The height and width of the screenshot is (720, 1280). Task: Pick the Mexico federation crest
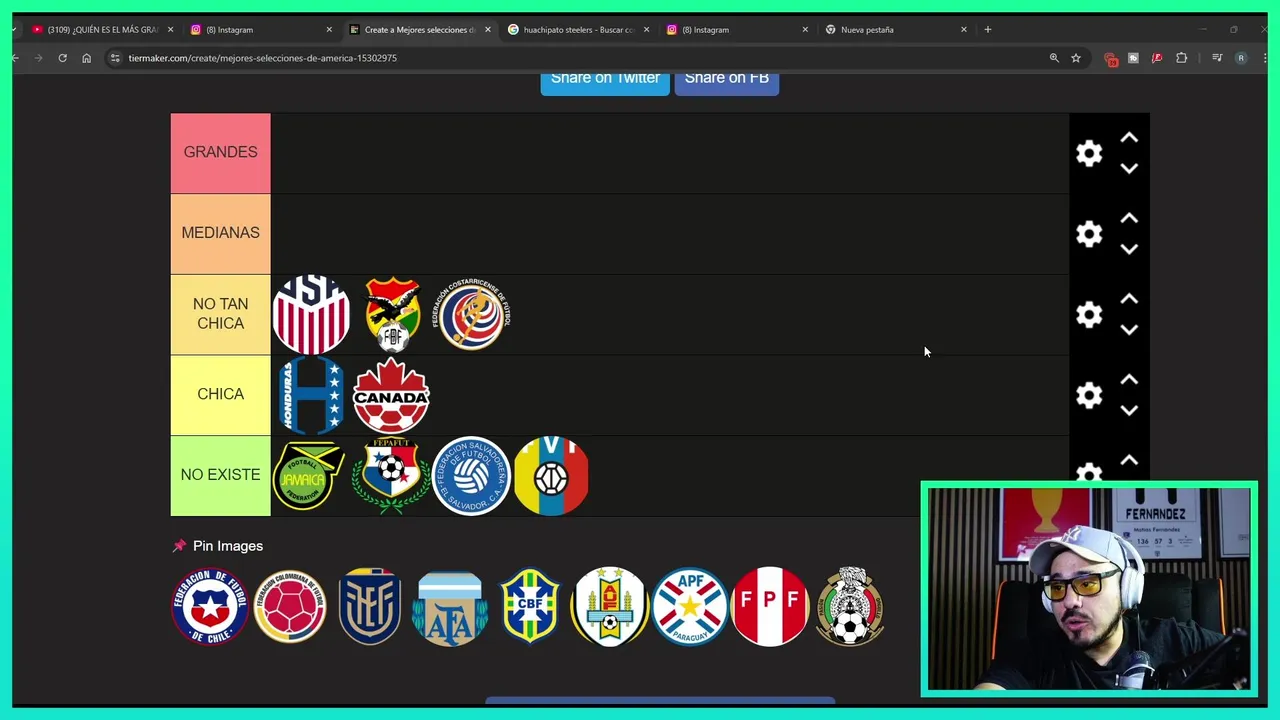(850, 606)
